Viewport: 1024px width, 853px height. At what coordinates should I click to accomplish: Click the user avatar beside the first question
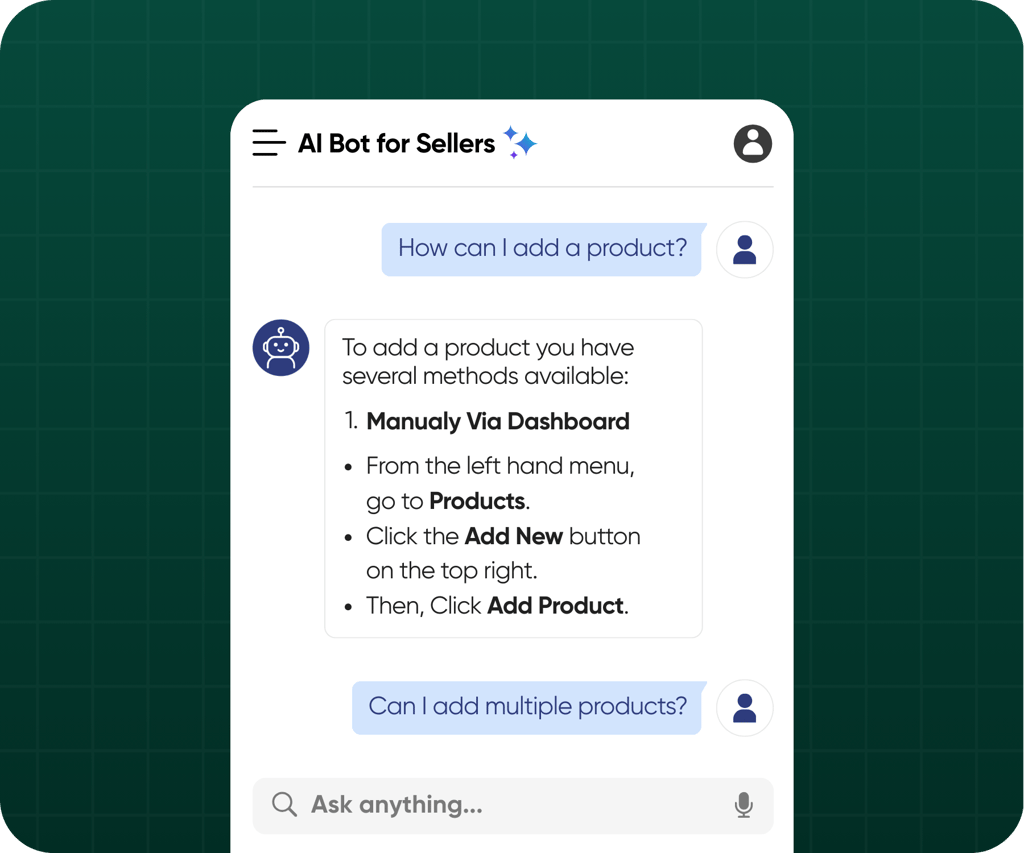[x=745, y=249]
